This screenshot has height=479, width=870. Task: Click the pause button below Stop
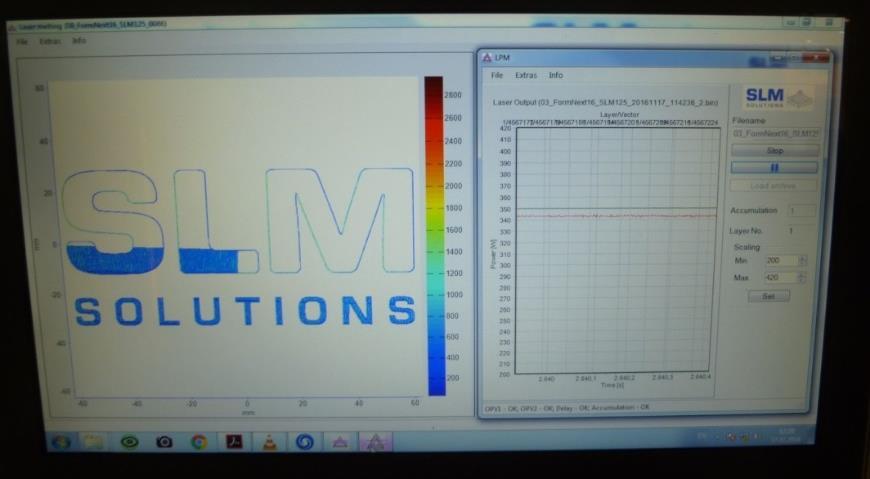[x=774, y=168]
